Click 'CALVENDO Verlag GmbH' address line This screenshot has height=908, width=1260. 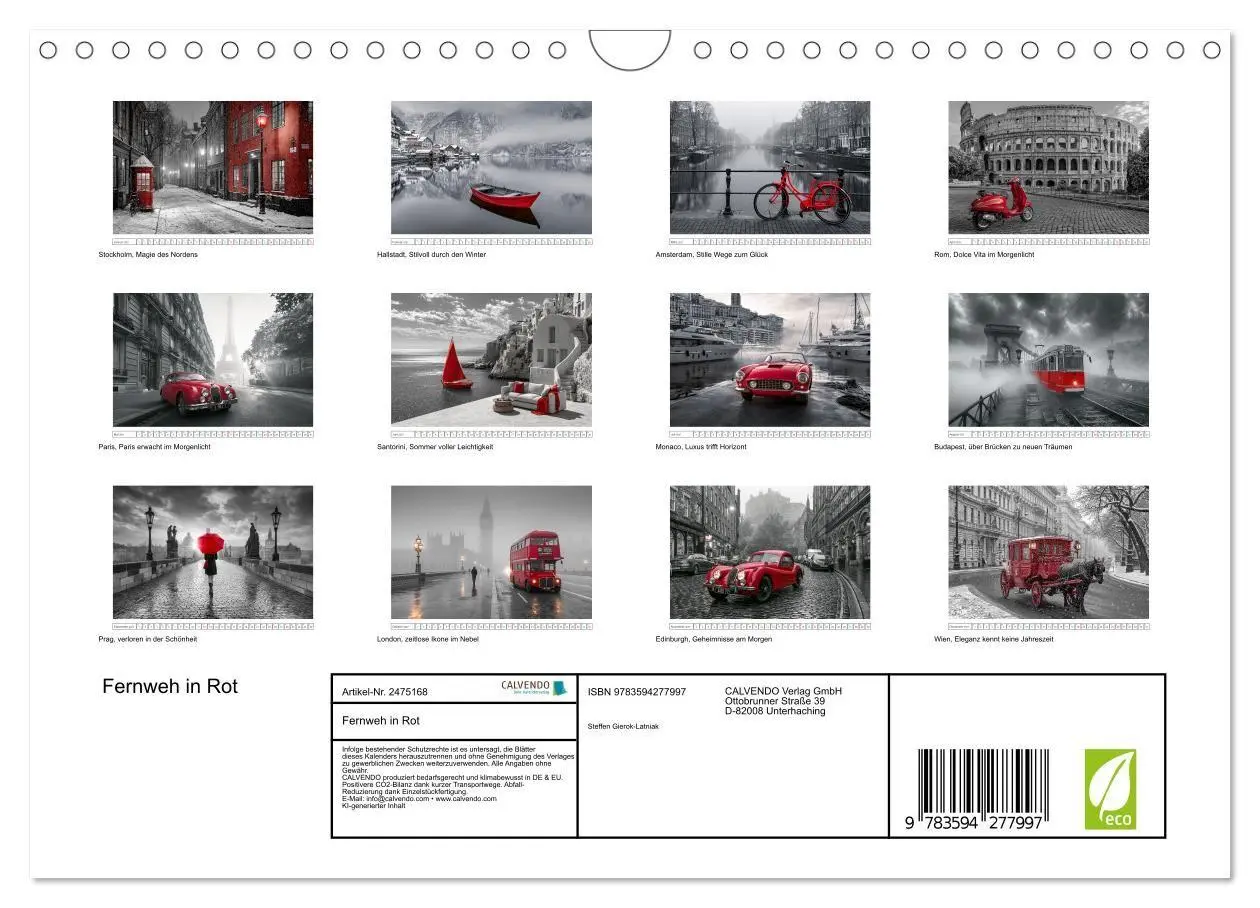coord(783,691)
